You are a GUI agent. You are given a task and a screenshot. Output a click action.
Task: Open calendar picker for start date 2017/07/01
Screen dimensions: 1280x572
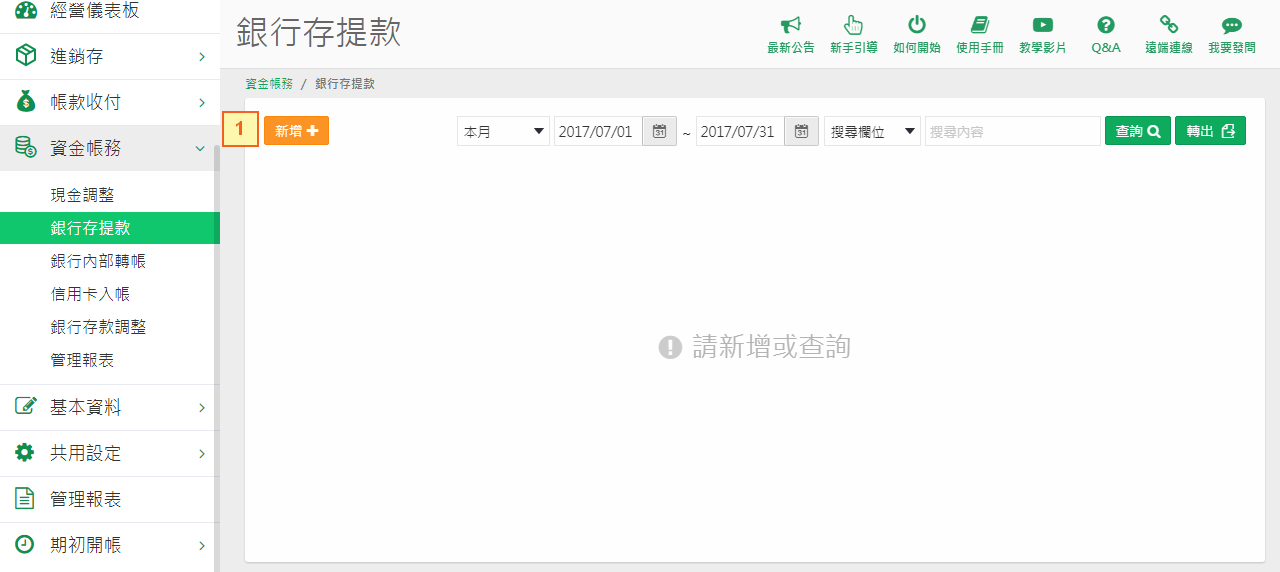click(x=659, y=131)
